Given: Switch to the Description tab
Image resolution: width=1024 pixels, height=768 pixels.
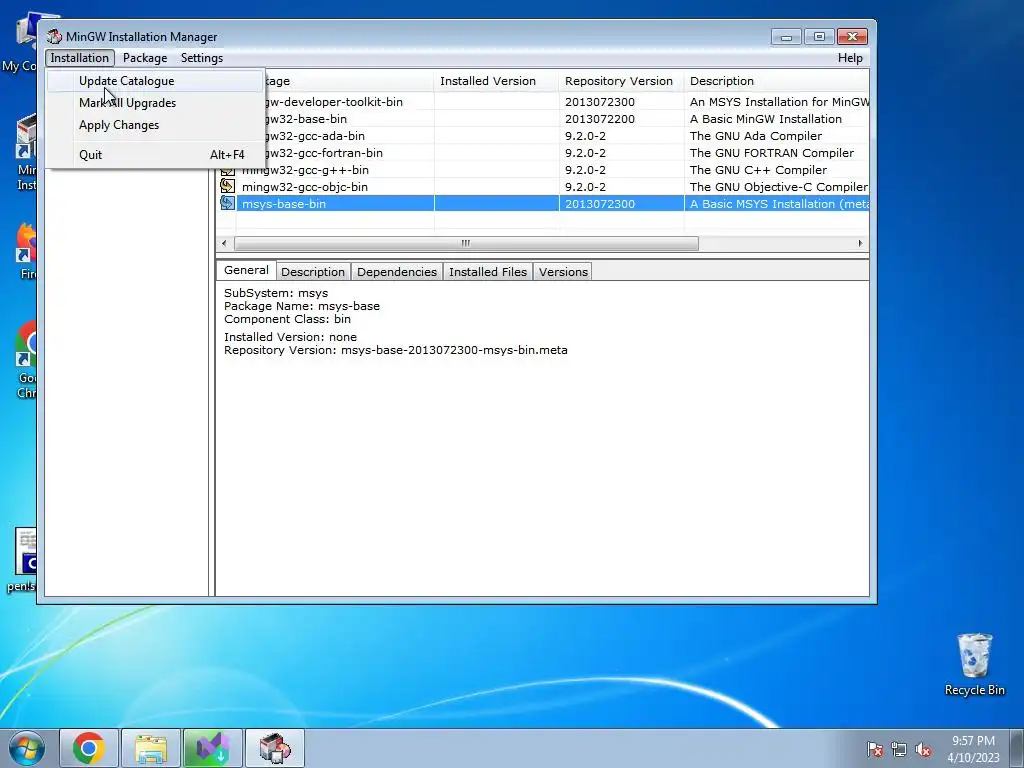Looking at the screenshot, I should (313, 272).
